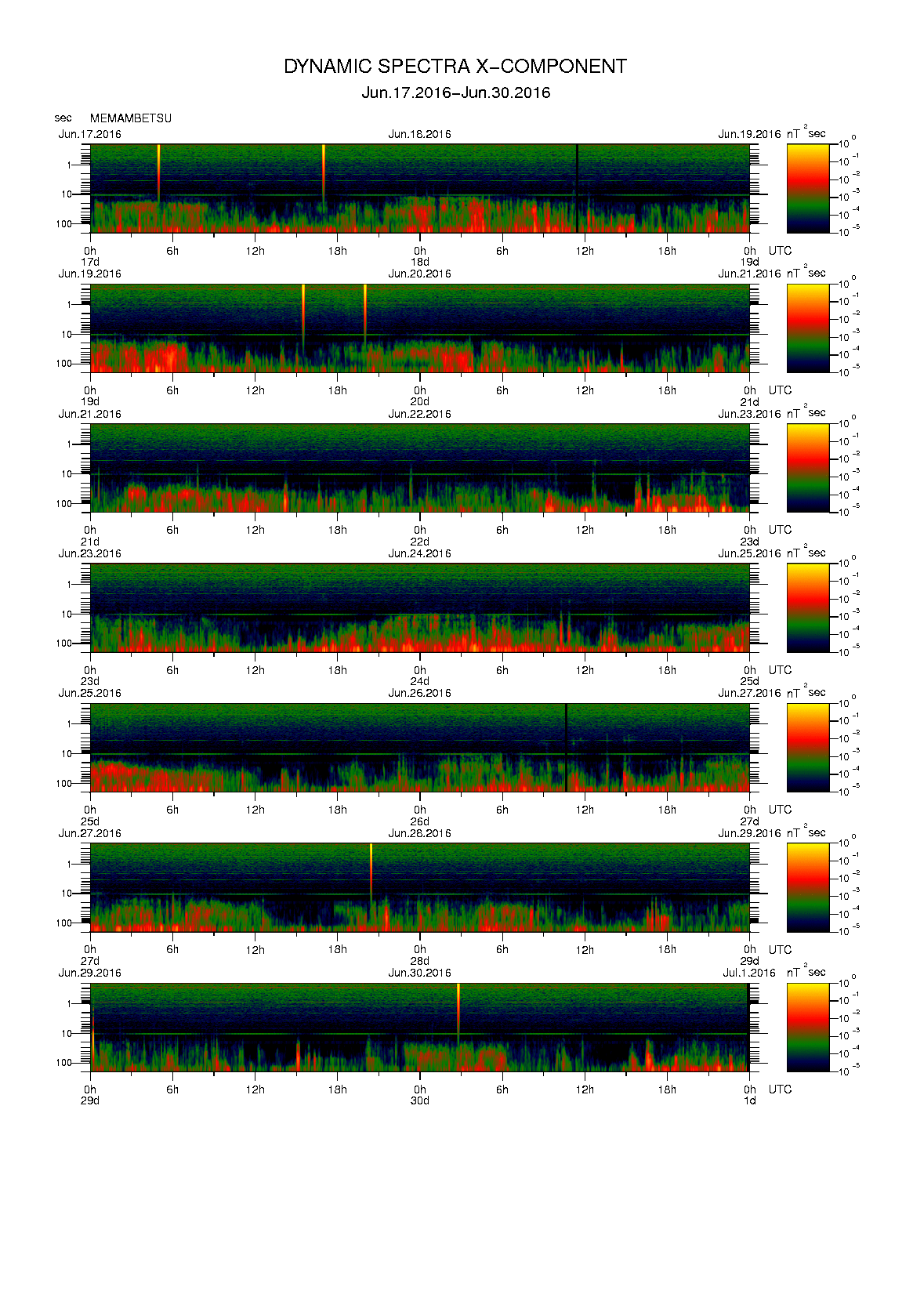Click the 'MEMAMBETSU' station label
913x1316 pixels.
[131, 118]
